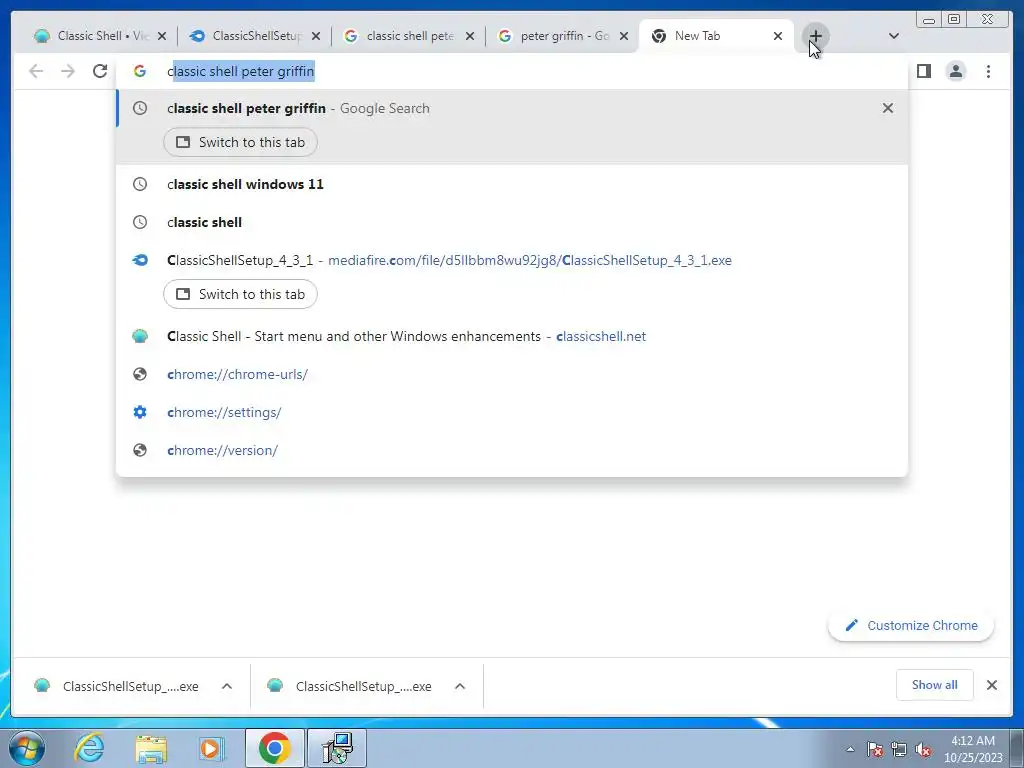The height and width of the screenshot is (768, 1024).
Task: Expand options for second ClassicShellSetup download
Action: pyautogui.click(x=460, y=686)
